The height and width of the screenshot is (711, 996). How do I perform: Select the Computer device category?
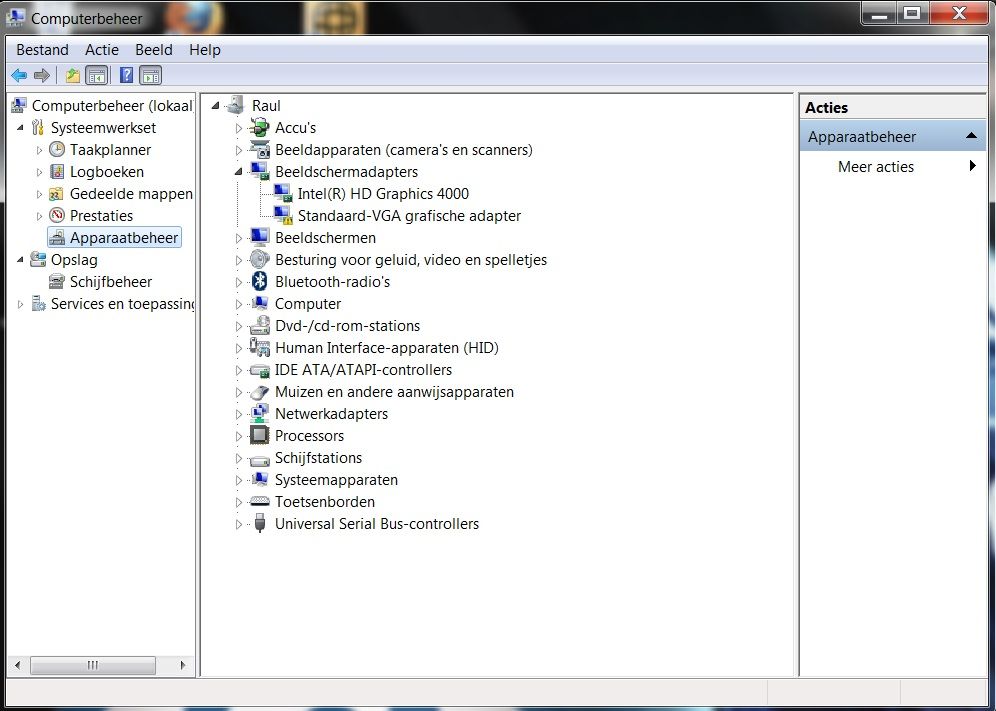tap(307, 304)
